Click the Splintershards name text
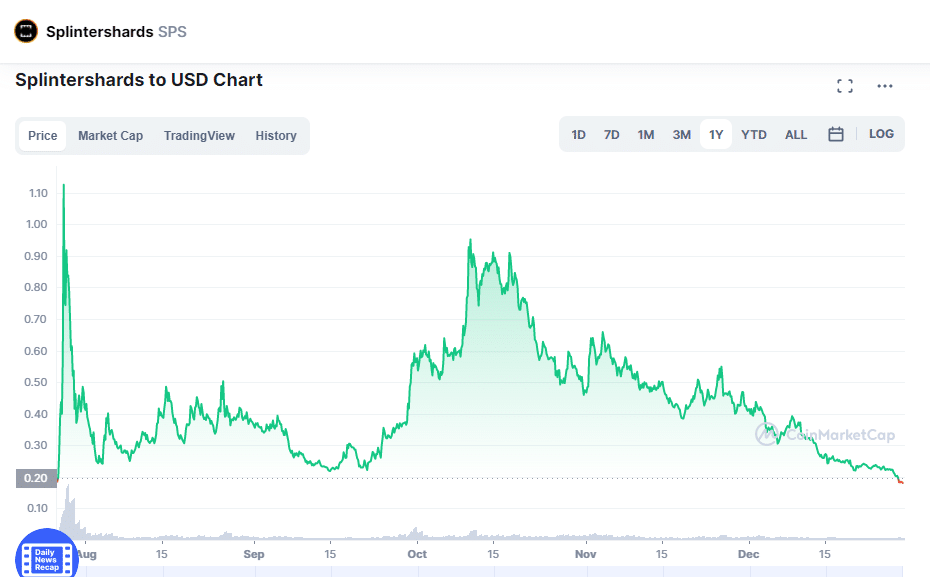 pos(100,31)
